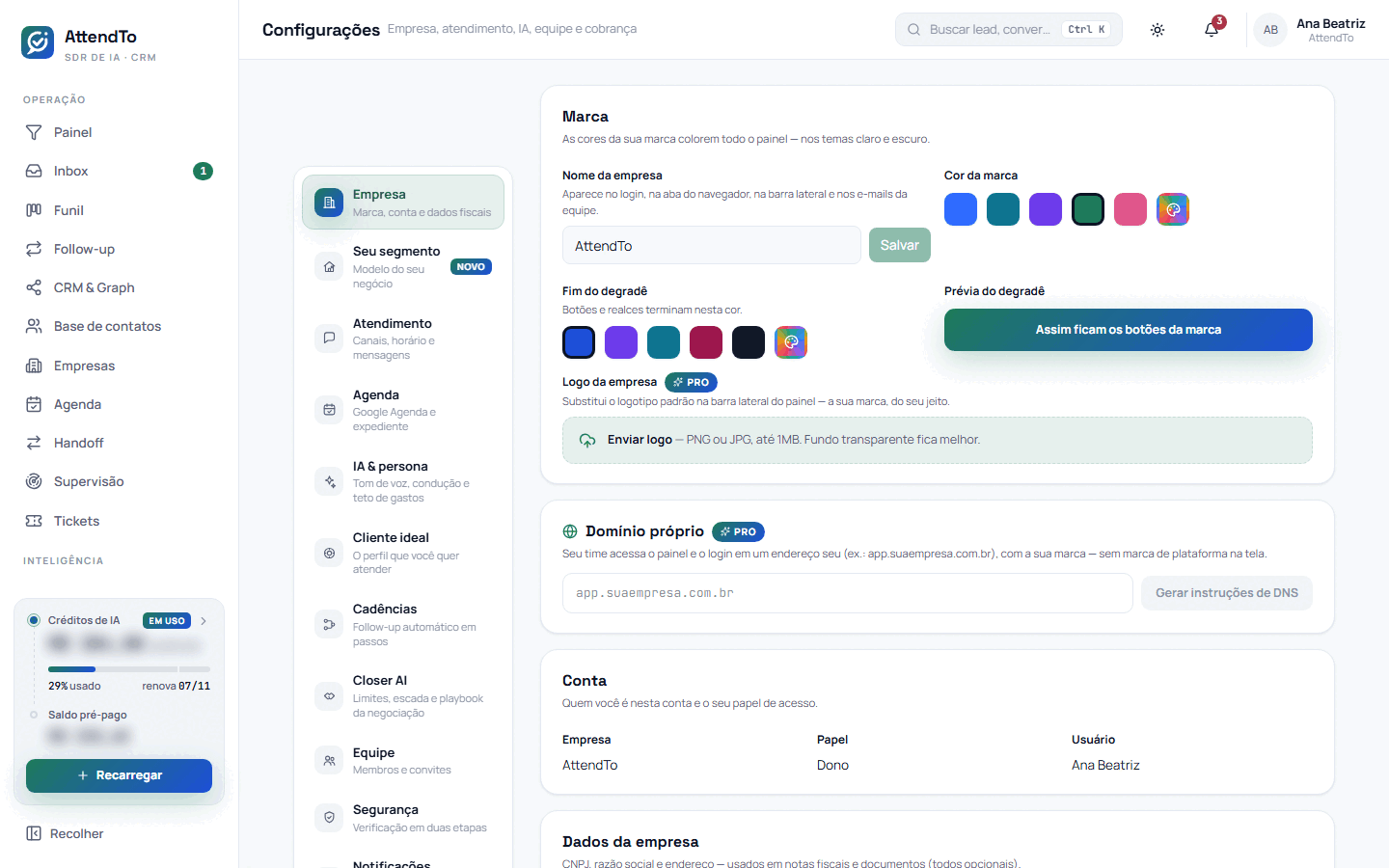
Task: Select the Créditos de IA radio indicator
Action: pos(34,620)
